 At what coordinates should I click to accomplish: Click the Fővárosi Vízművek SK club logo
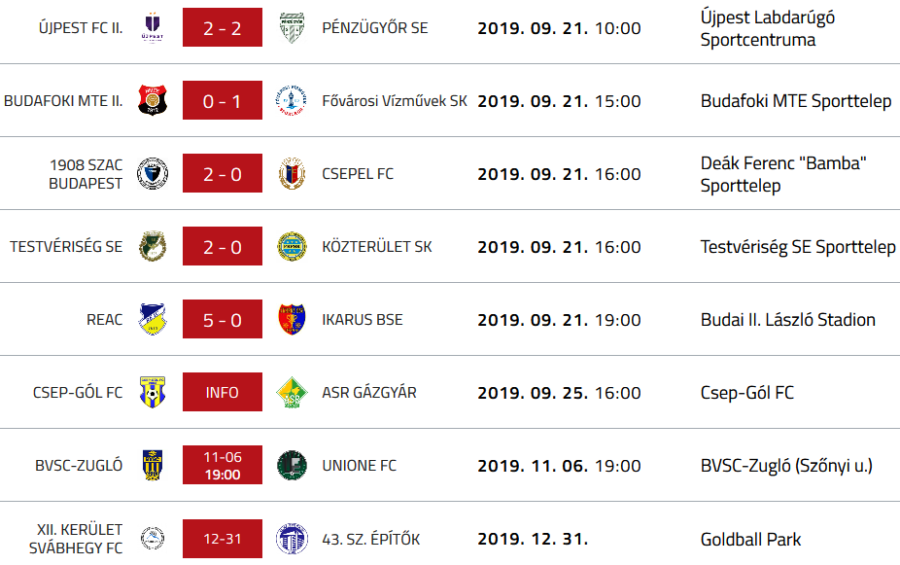tap(291, 101)
